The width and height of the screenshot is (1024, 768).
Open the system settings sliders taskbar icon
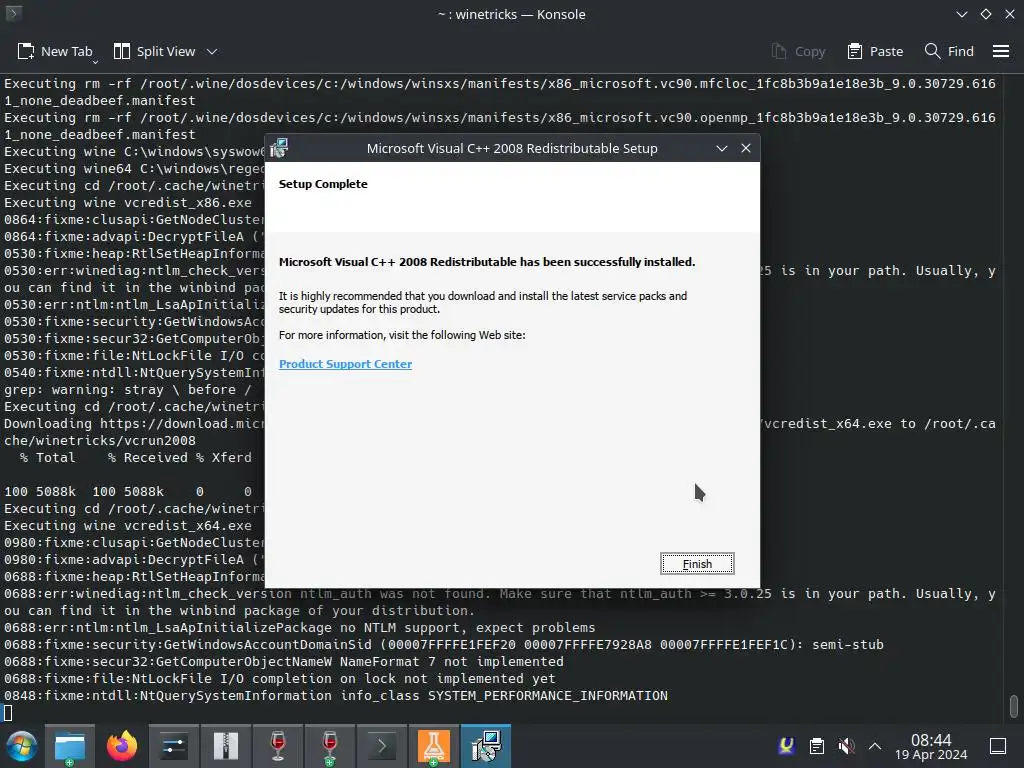click(x=174, y=746)
